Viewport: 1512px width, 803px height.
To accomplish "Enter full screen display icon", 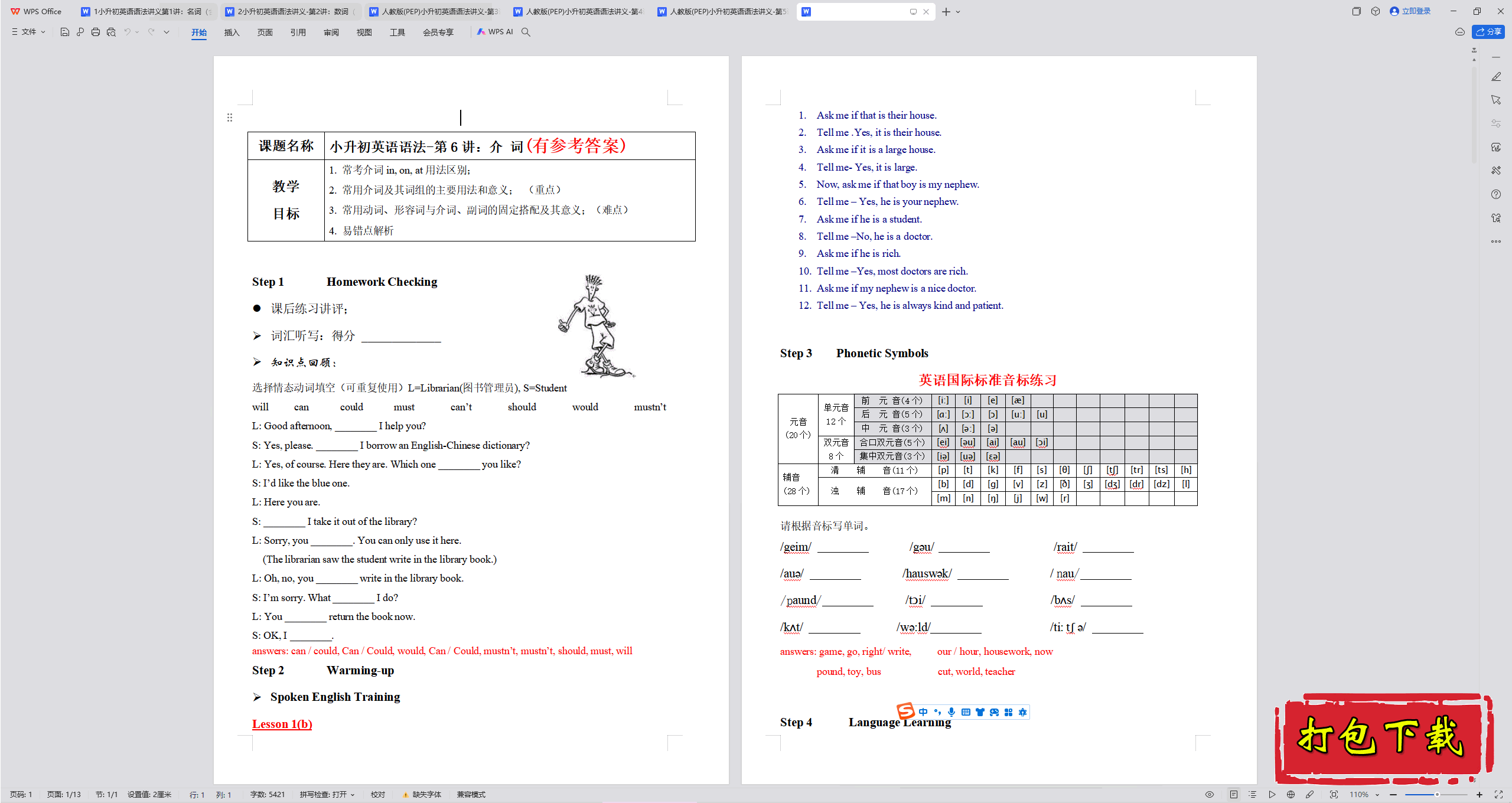I will coord(1498,795).
